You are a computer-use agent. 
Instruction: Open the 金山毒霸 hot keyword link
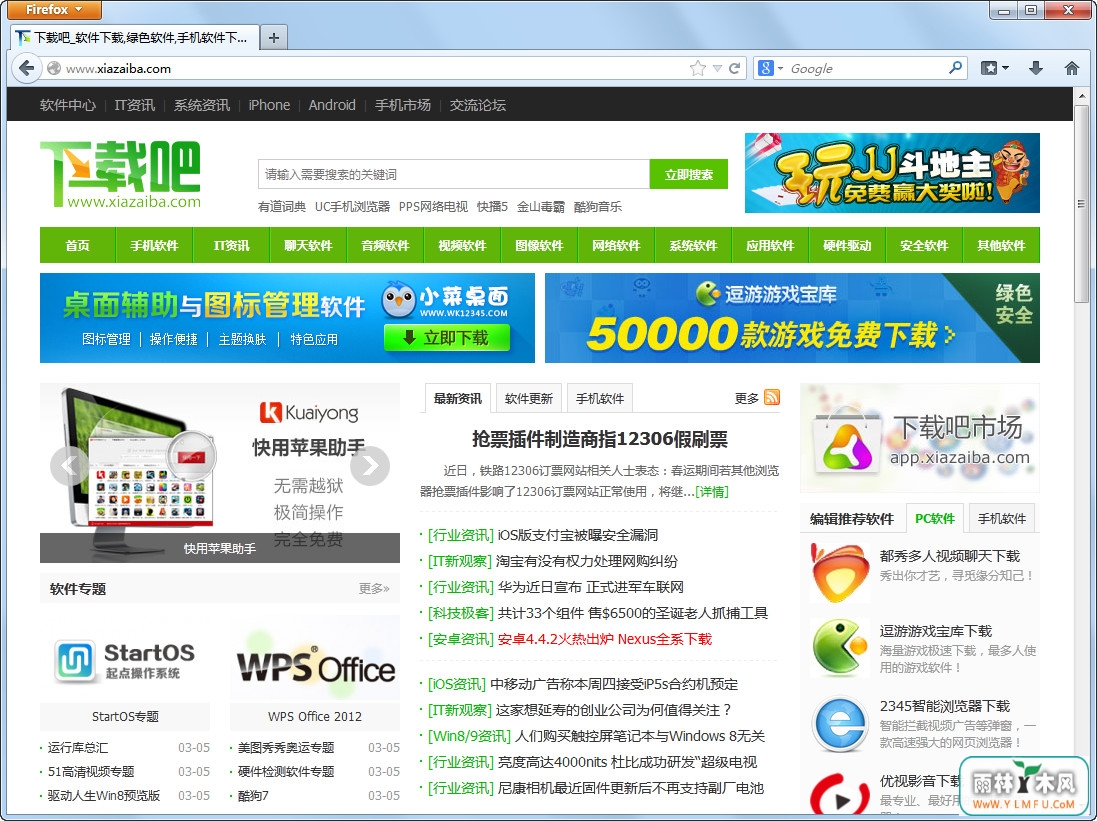(541, 206)
